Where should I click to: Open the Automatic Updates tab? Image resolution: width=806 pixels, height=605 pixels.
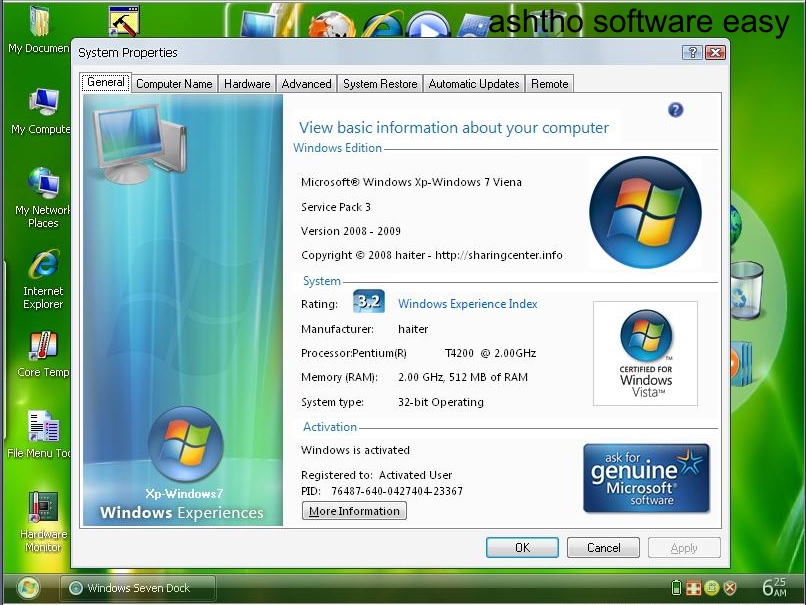[x=473, y=84]
